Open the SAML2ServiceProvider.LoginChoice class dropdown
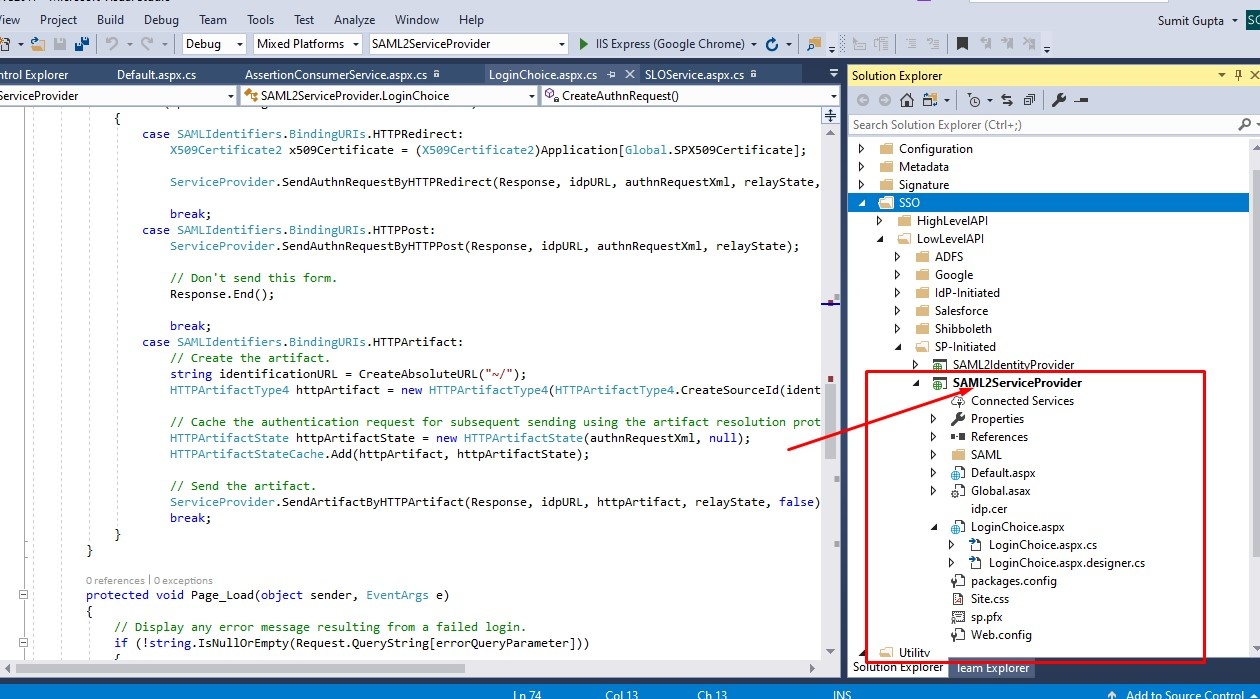Image resolution: width=1260 pixels, height=699 pixels. [531, 96]
